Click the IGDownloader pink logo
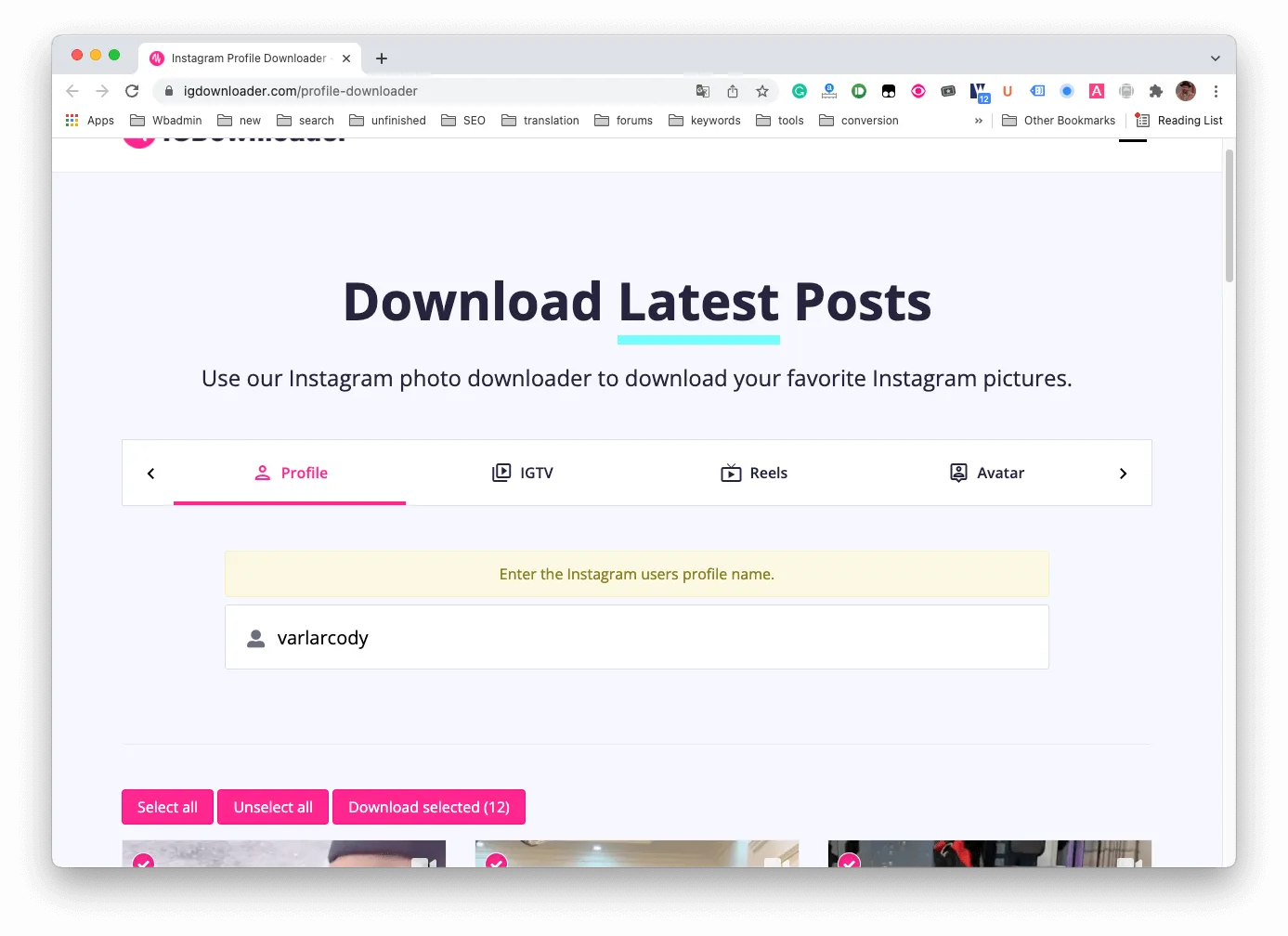This screenshot has width=1288, height=936. click(139, 141)
